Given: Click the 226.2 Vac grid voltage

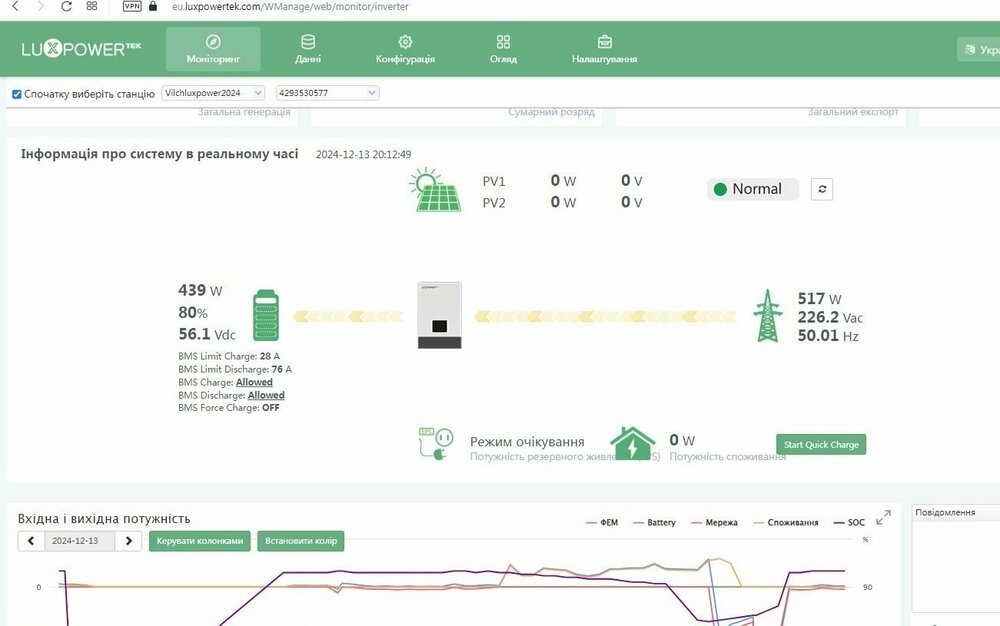Looking at the screenshot, I should [x=830, y=317].
